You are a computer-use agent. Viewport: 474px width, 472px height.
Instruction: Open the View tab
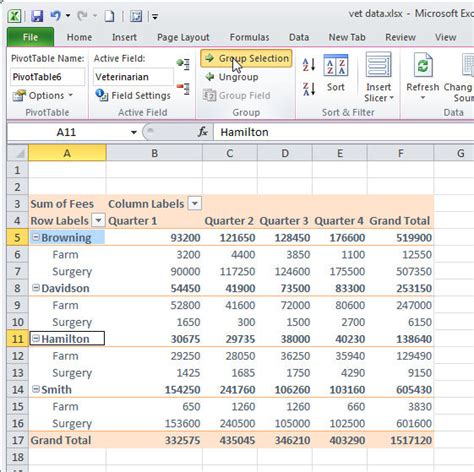click(x=445, y=37)
